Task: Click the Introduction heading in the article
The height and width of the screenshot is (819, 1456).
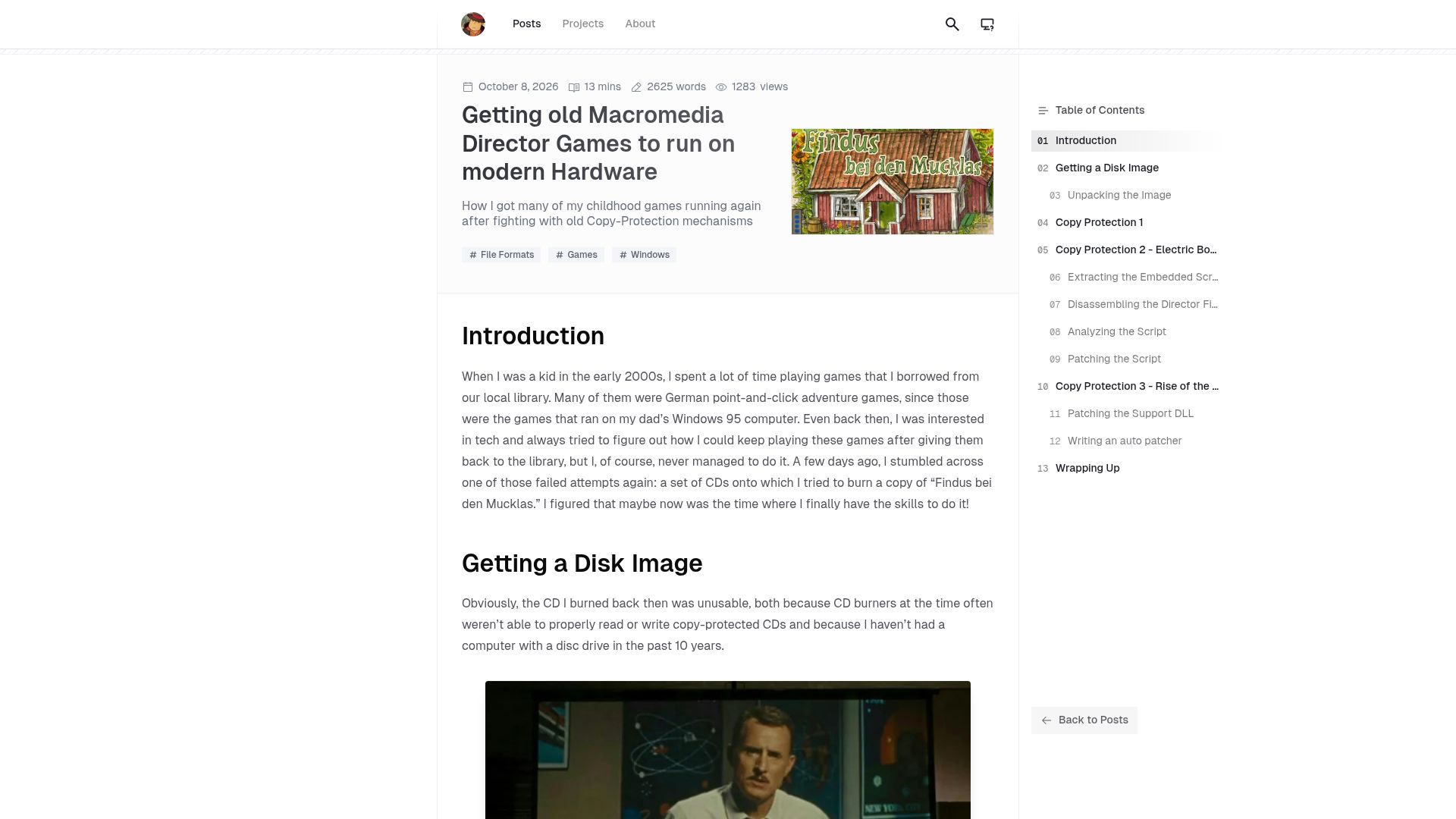Action: pos(533,336)
